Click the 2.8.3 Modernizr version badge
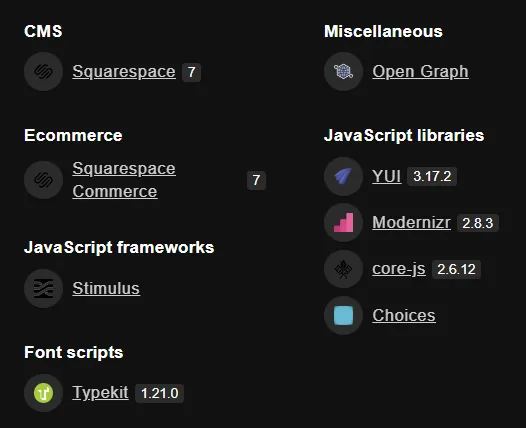Viewport: 526px width, 428px height. coord(478,223)
